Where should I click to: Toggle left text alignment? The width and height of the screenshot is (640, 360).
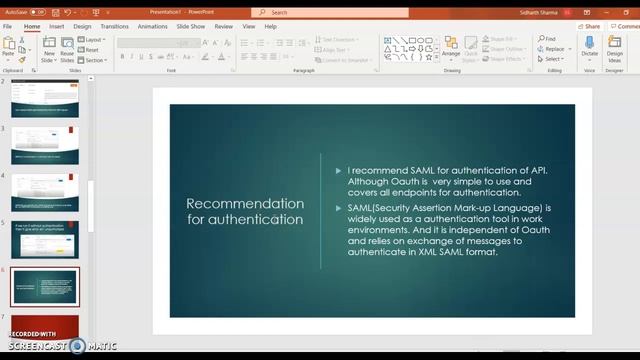click(x=244, y=57)
